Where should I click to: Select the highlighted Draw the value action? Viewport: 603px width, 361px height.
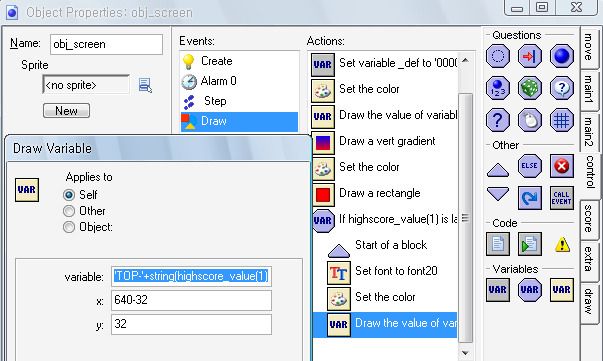coord(385,324)
